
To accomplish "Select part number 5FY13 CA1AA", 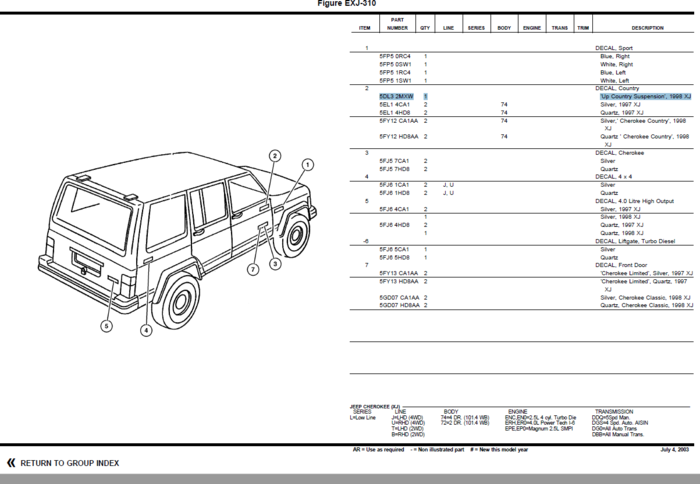I will click(399, 273).
